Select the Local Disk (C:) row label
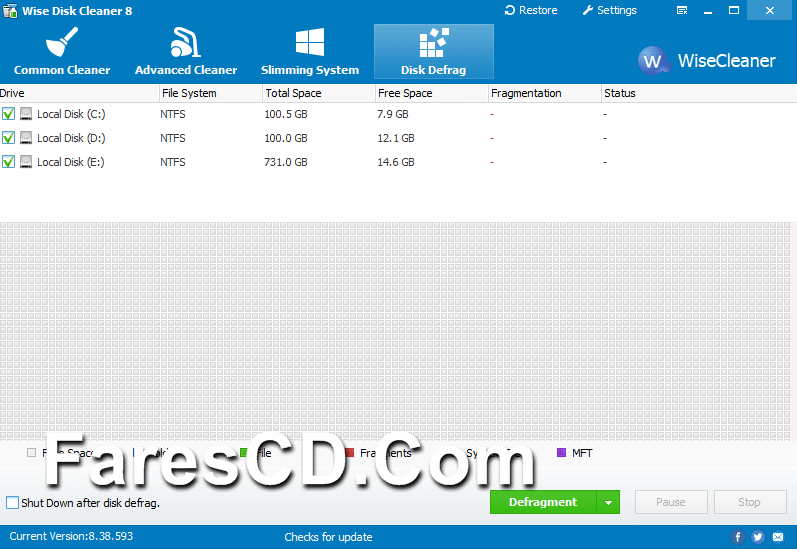The height and width of the screenshot is (549, 797). 71,114
